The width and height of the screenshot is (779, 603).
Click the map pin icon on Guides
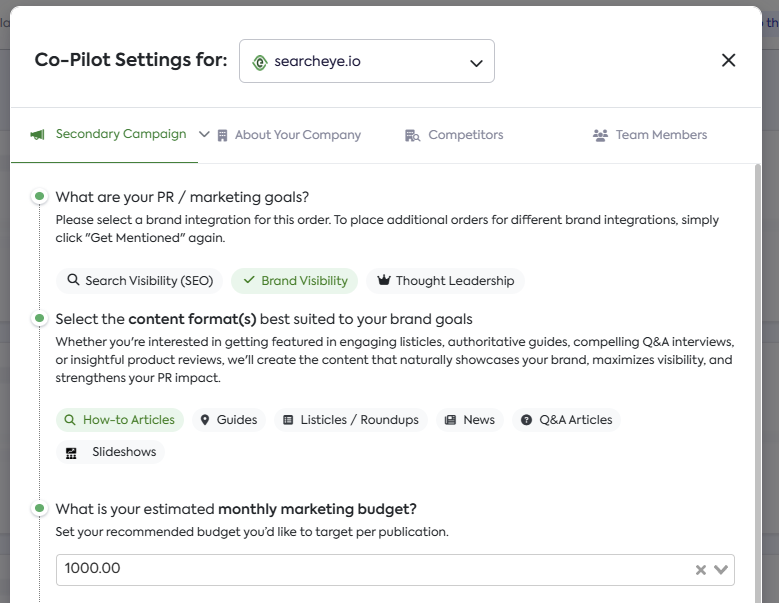click(x=205, y=420)
